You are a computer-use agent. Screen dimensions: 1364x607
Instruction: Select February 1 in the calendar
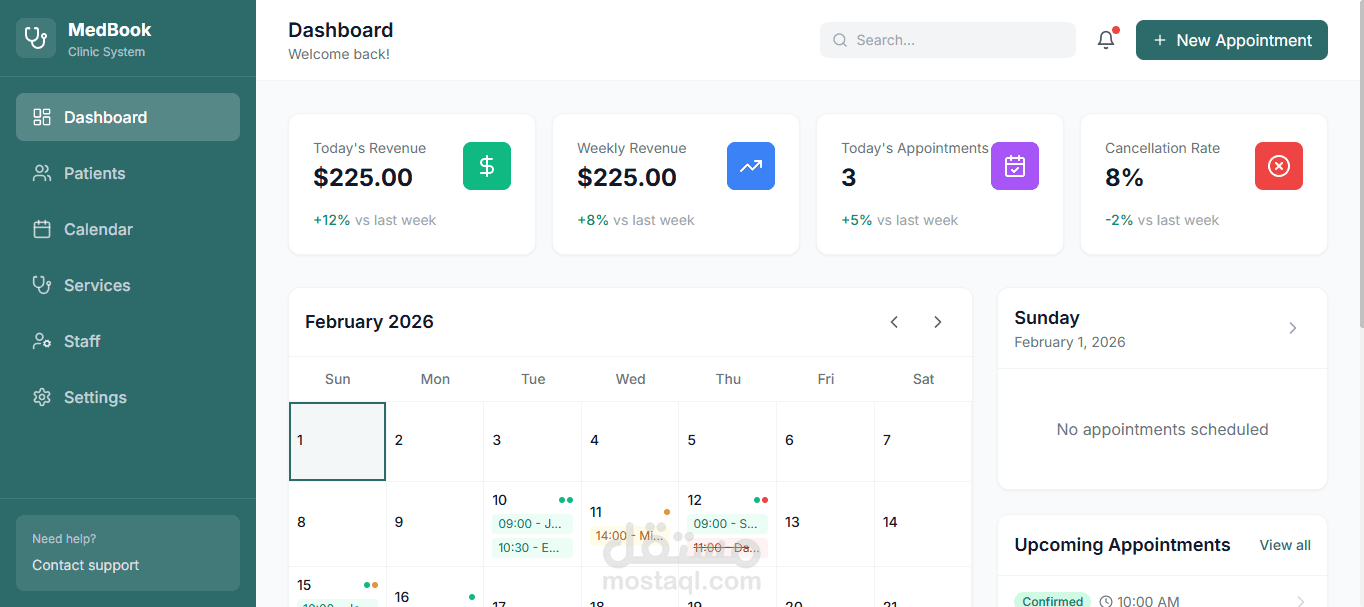[x=337, y=441]
